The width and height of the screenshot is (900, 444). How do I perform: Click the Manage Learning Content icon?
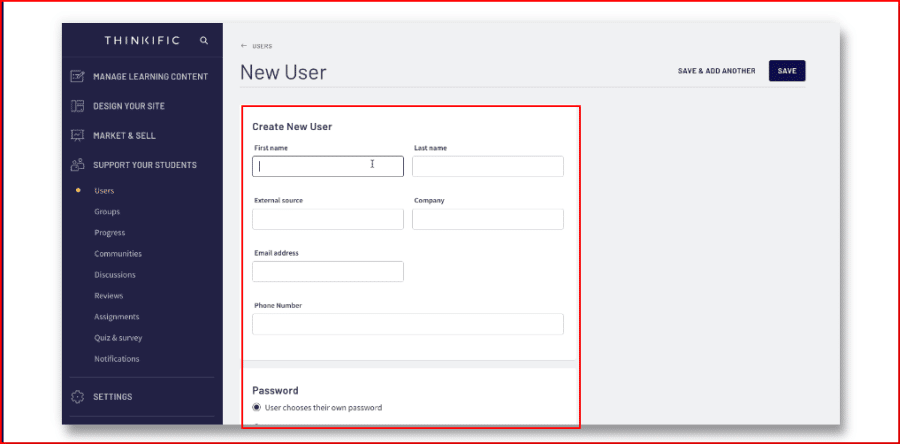[77, 76]
